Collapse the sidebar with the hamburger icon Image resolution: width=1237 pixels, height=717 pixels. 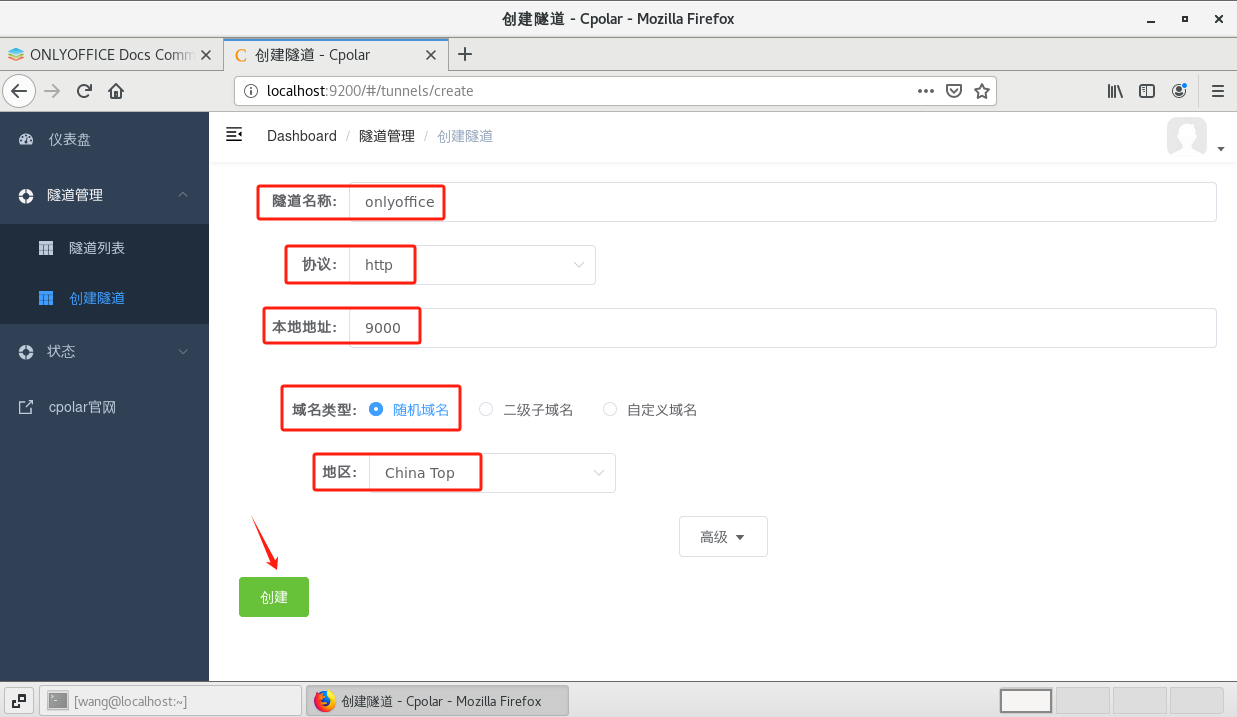233,134
